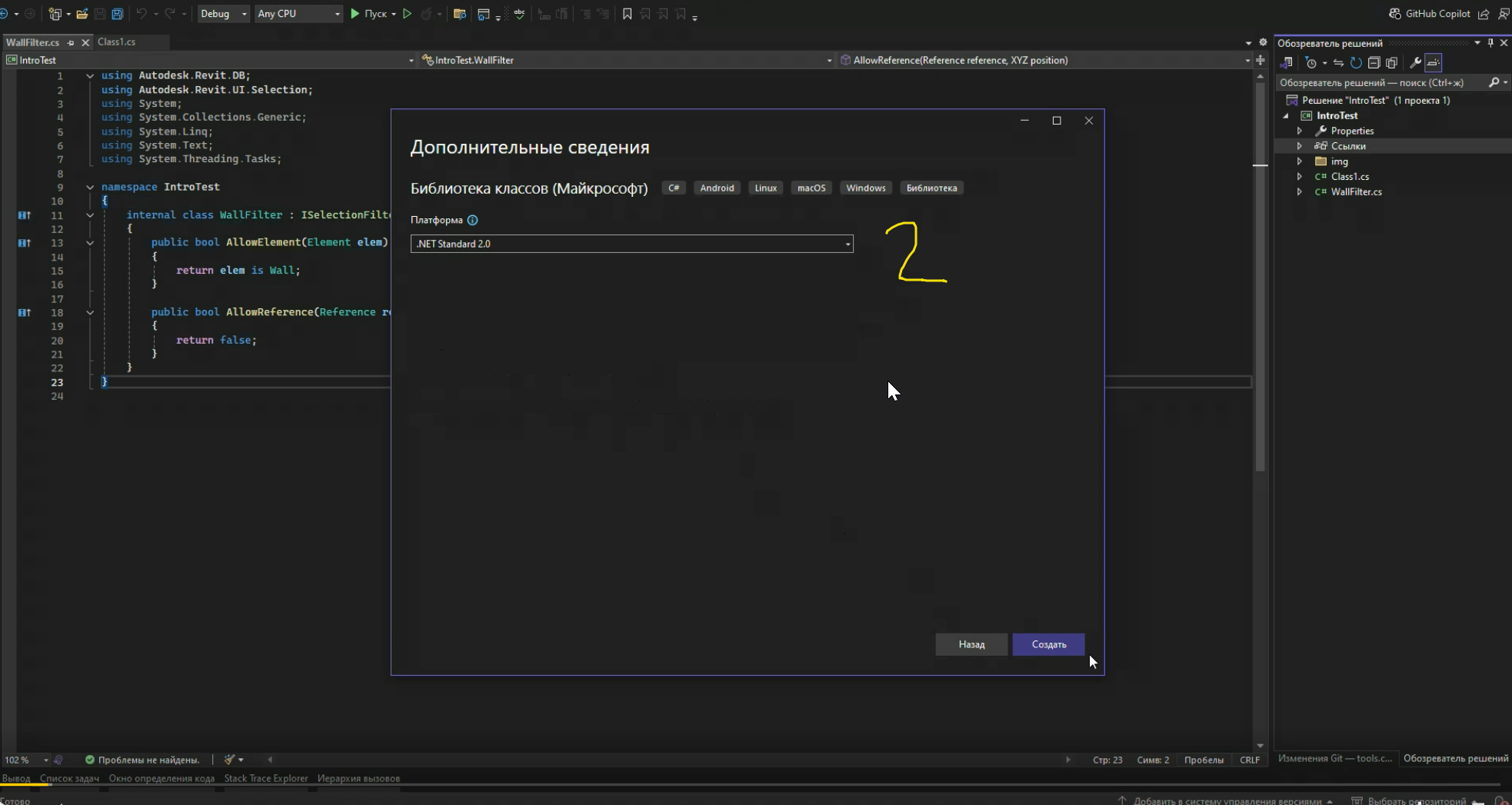Toggle Preview Selected Items in Solution Explorer
Screen dimensions: 1512x805
pos(1433,63)
